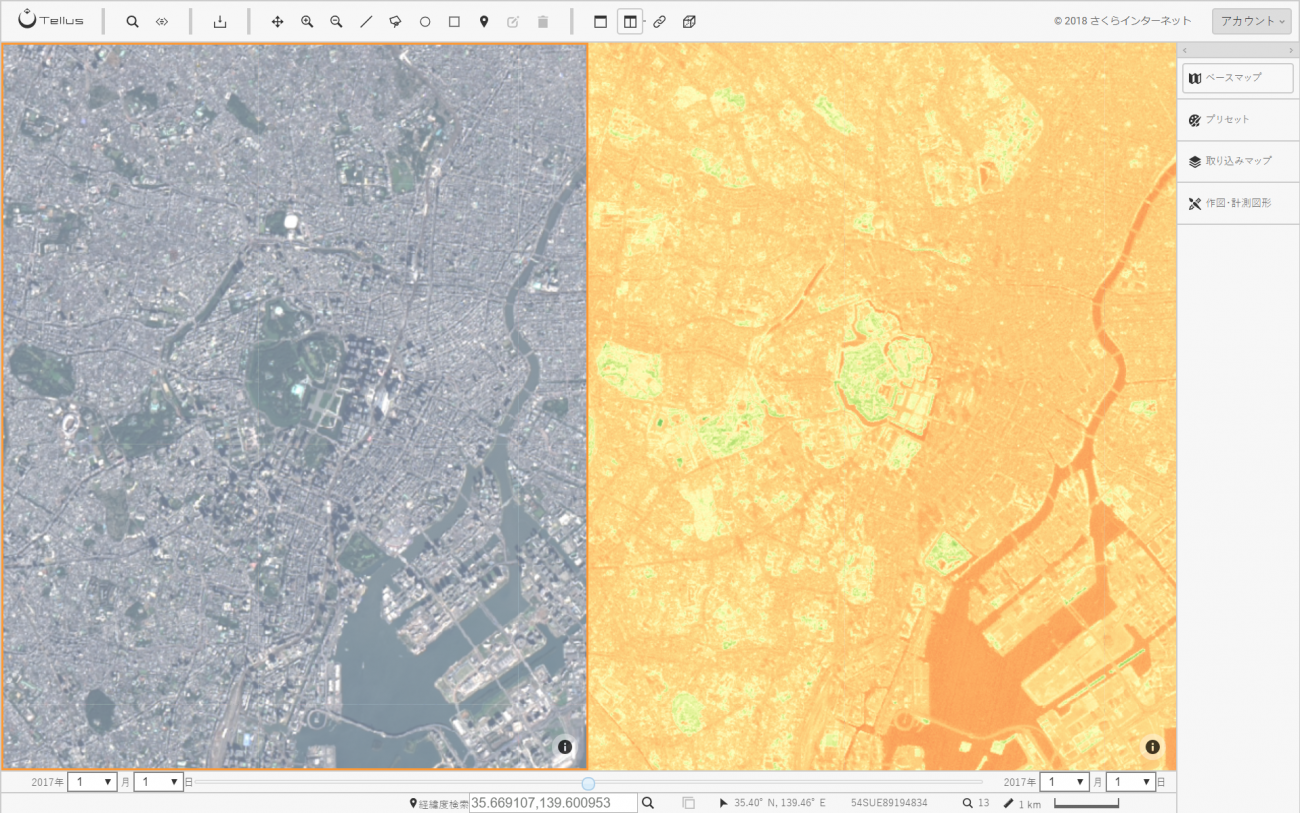Select the line drawing tool
This screenshot has width=1300, height=813.
[x=366, y=21]
